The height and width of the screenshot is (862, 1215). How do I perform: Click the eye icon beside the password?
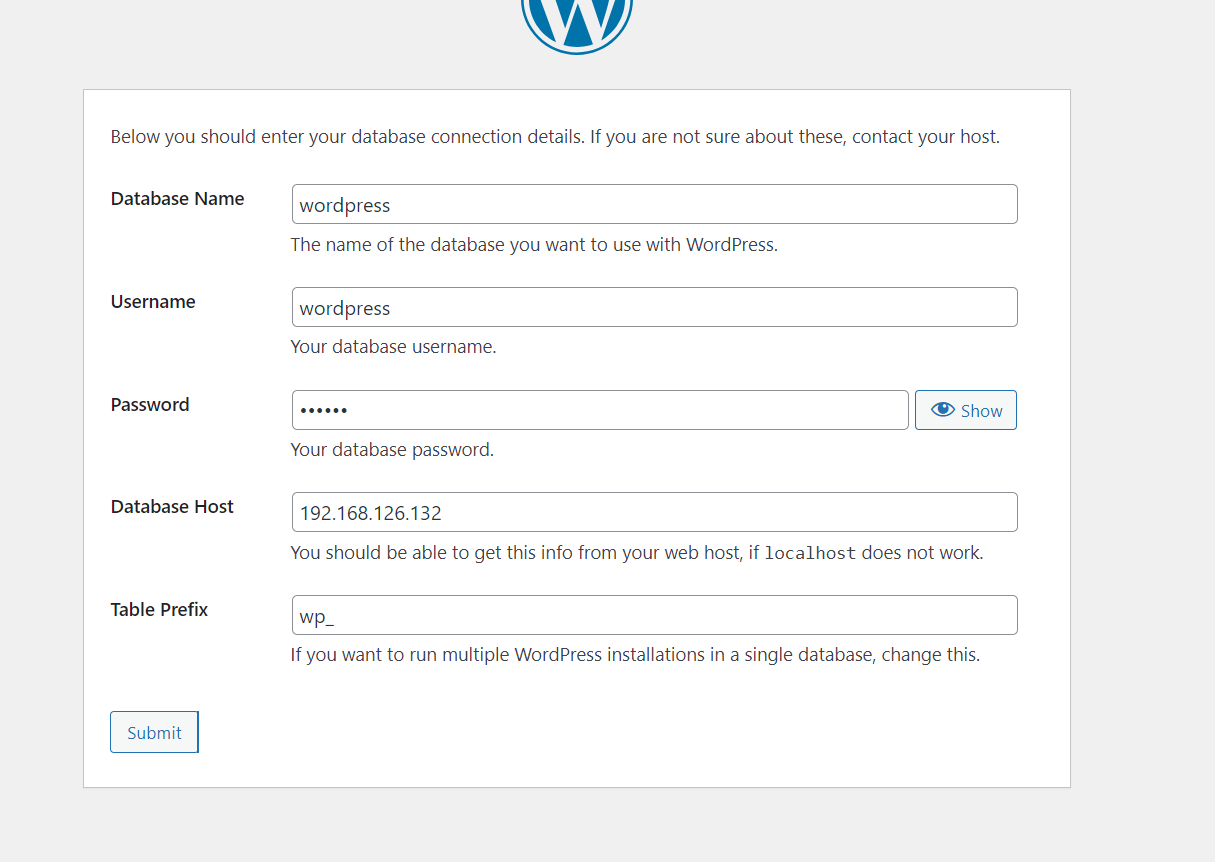tap(942, 410)
